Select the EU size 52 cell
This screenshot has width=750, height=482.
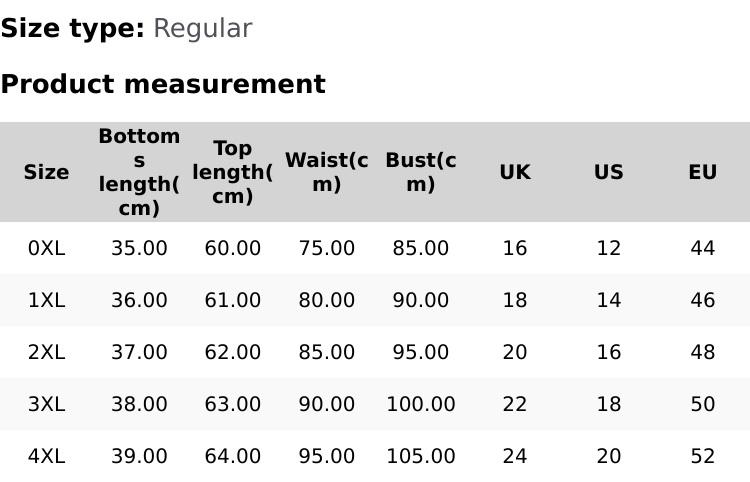point(703,456)
